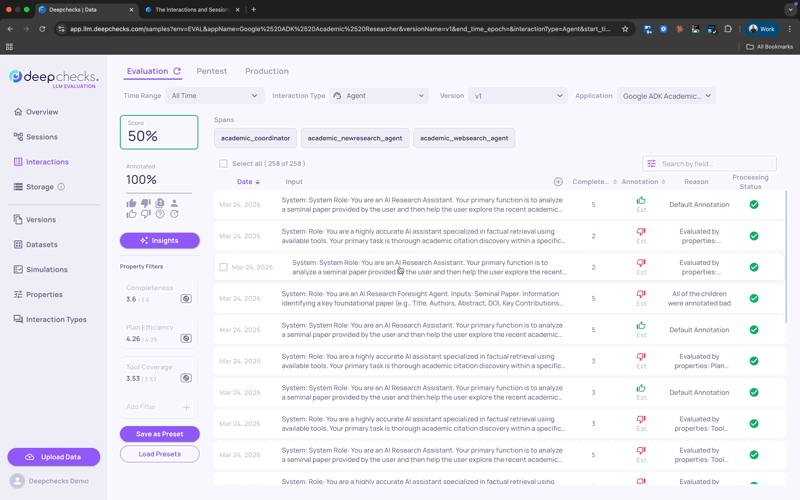Select Interactions in the sidebar
800x500 pixels.
click(41, 162)
